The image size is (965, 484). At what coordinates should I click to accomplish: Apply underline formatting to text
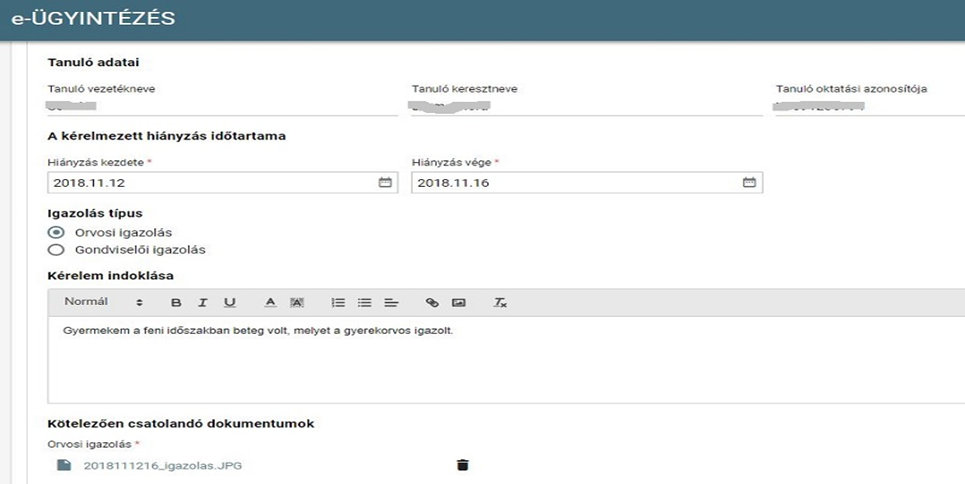point(229,302)
